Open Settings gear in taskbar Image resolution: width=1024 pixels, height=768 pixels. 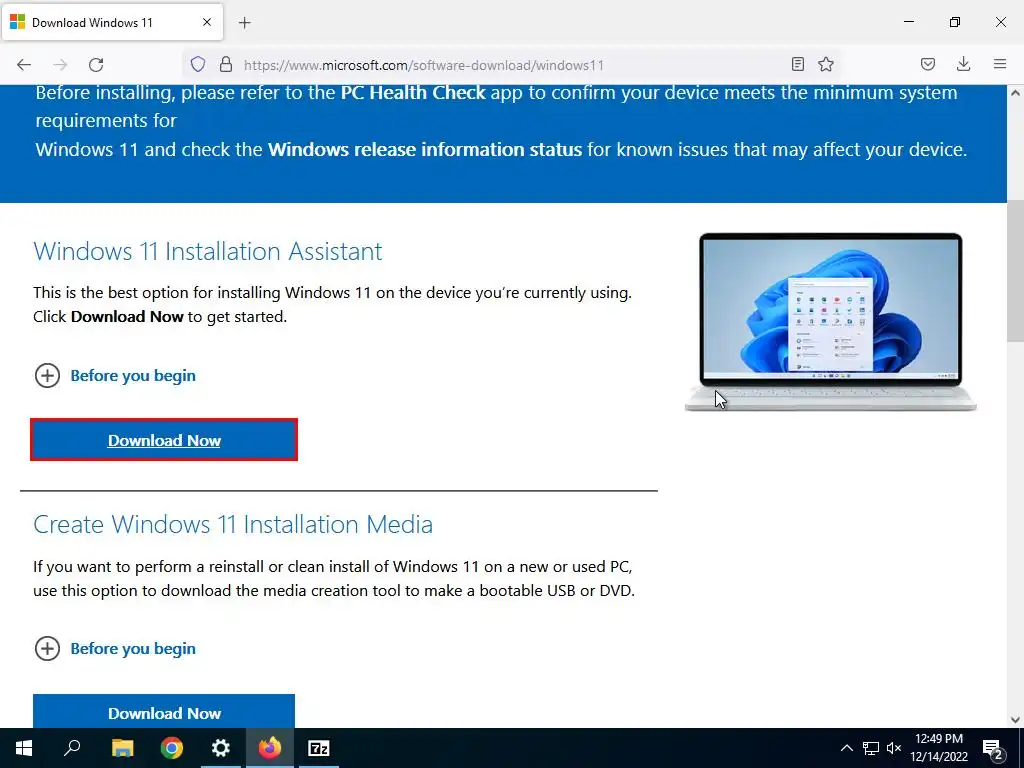pos(221,748)
